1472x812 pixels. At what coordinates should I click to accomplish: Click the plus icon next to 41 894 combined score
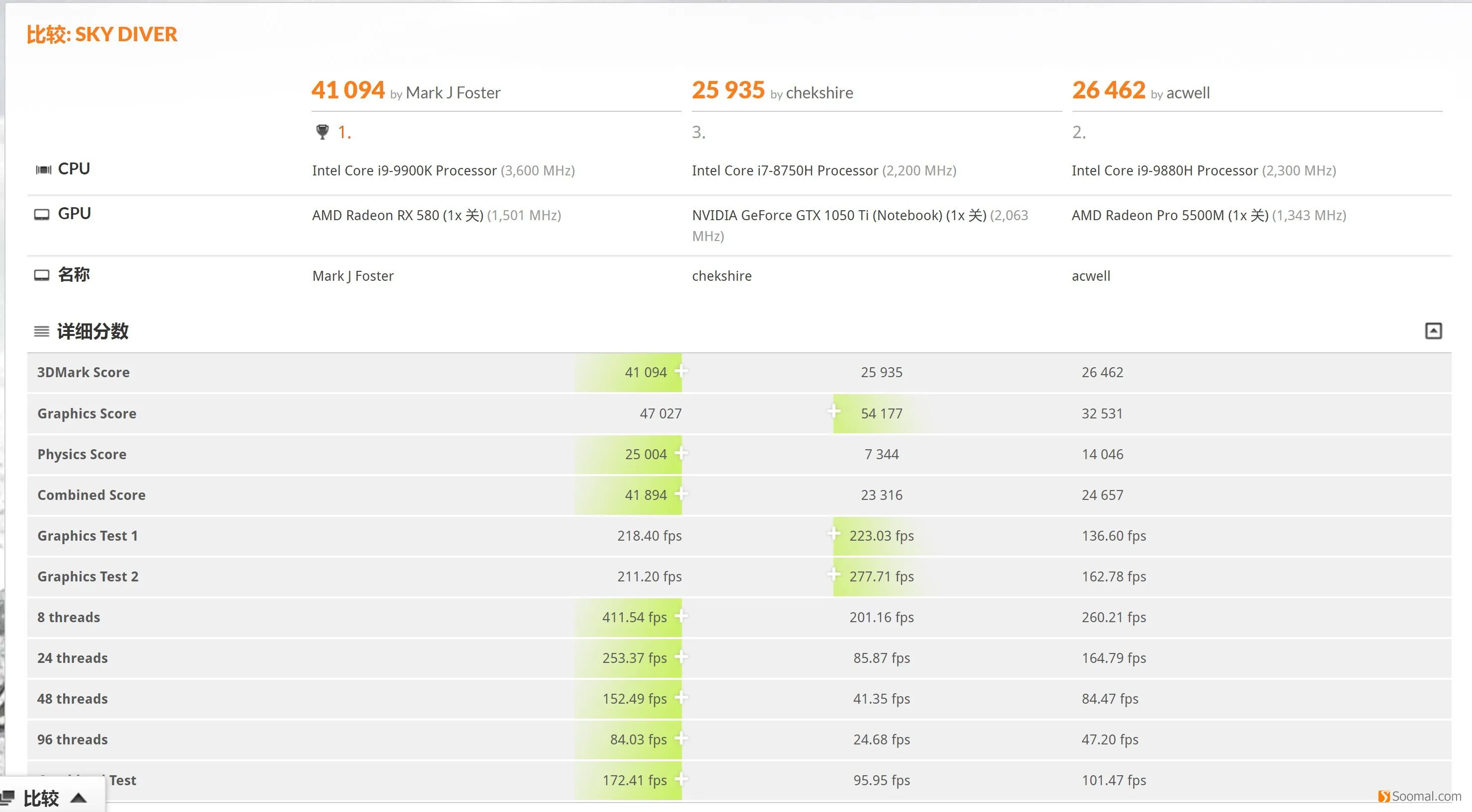pos(681,493)
